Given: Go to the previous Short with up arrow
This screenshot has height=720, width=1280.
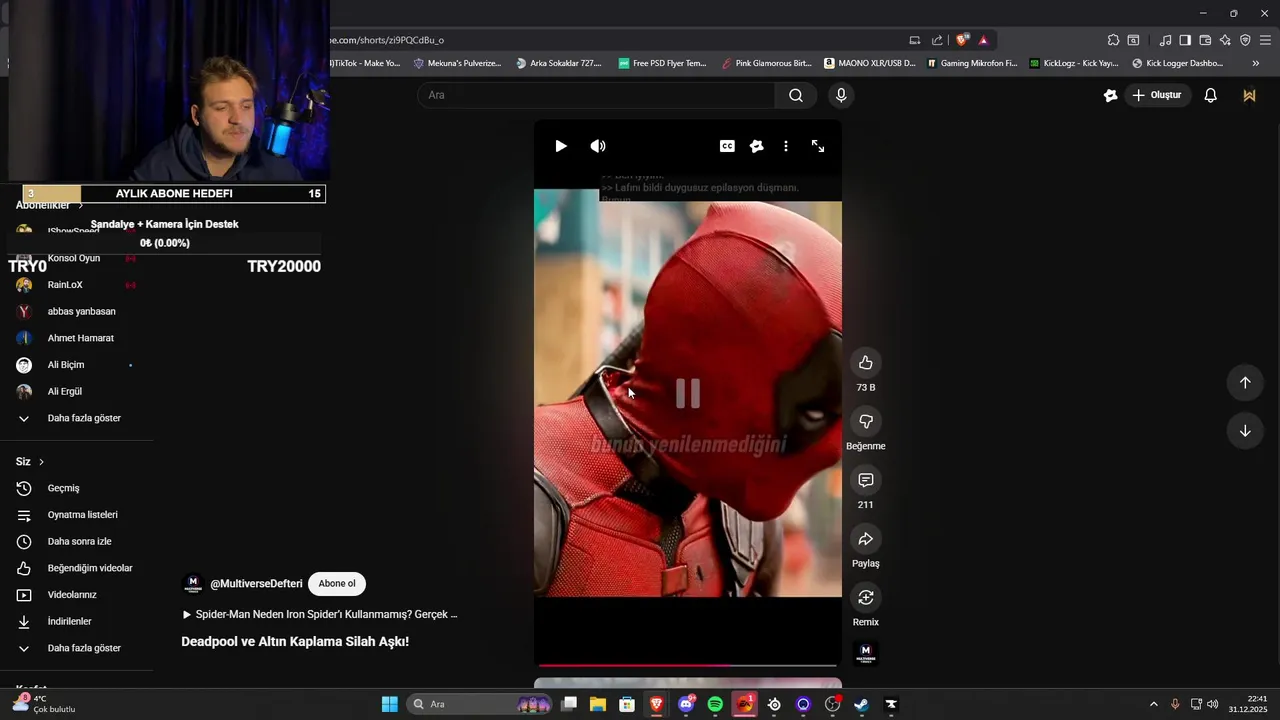Looking at the screenshot, I should [1245, 382].
